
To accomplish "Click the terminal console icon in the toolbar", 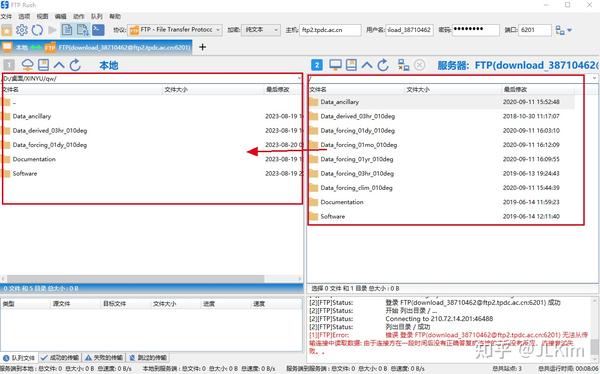I will [x=98, y=30].
